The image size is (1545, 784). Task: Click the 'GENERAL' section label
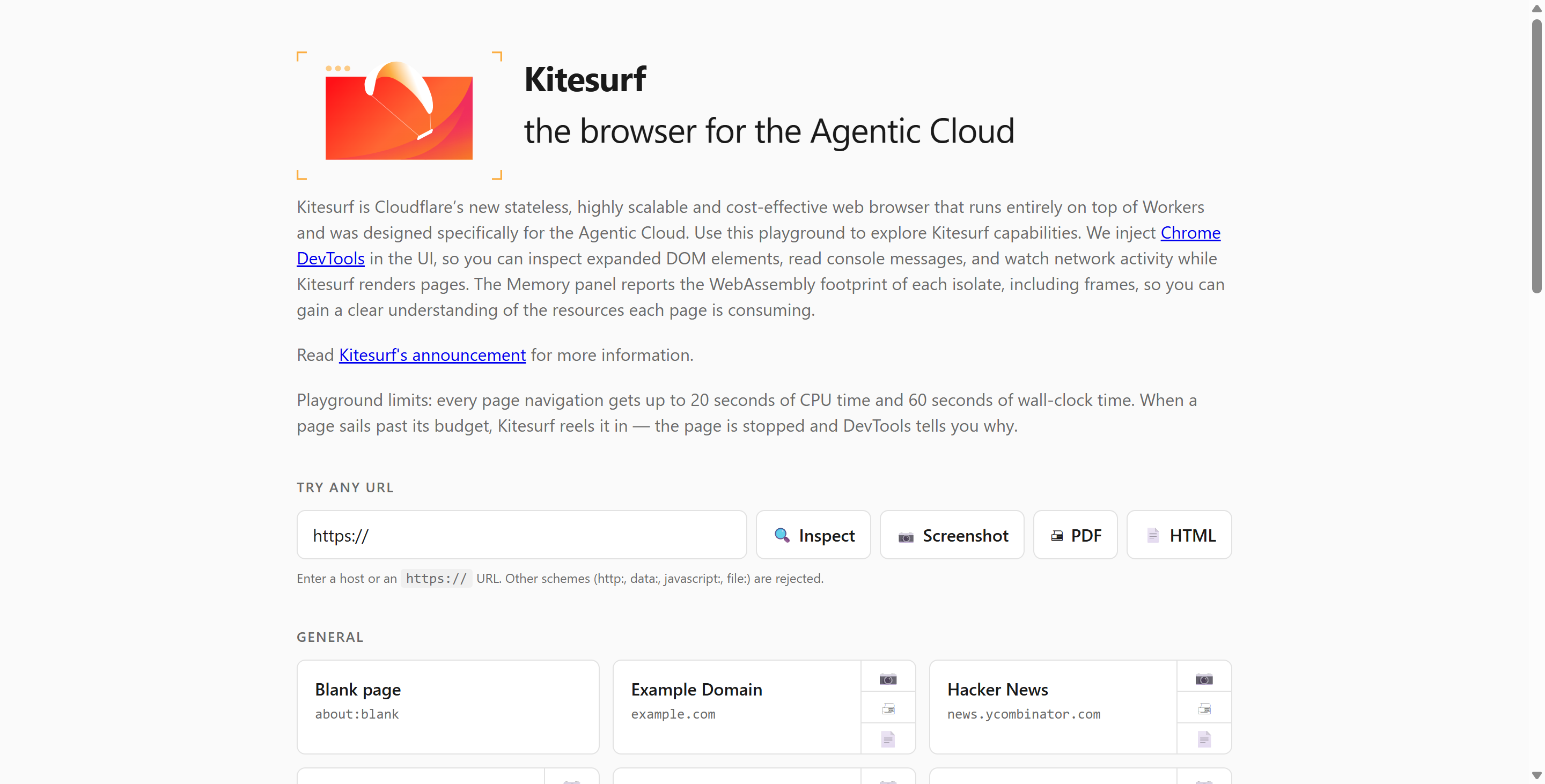click(x=330, y=637)
